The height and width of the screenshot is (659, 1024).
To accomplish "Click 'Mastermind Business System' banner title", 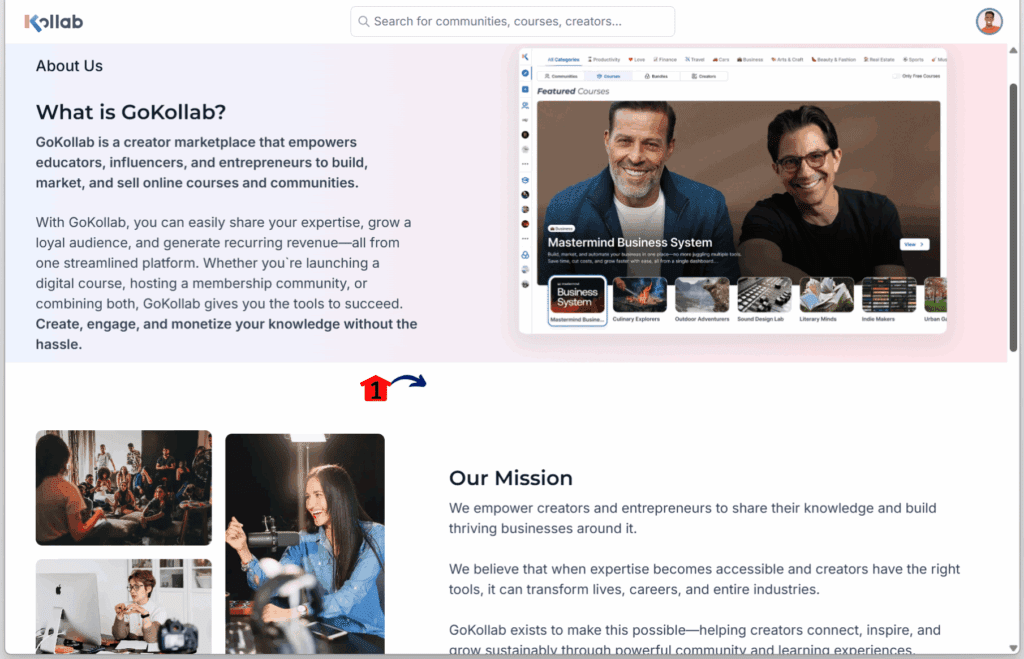I will point(630,242).
